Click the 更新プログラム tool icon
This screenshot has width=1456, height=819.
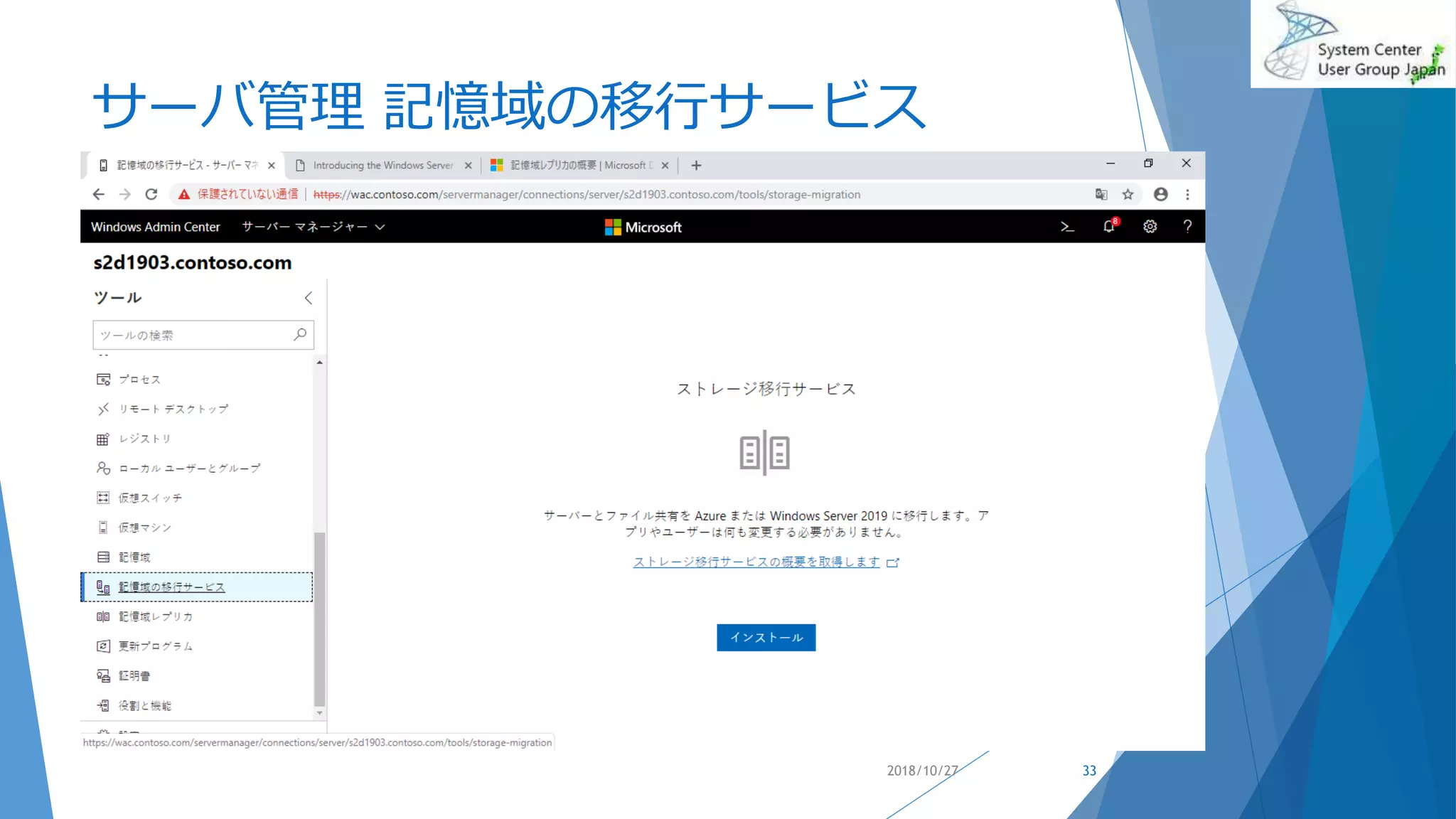click(103, 646)
